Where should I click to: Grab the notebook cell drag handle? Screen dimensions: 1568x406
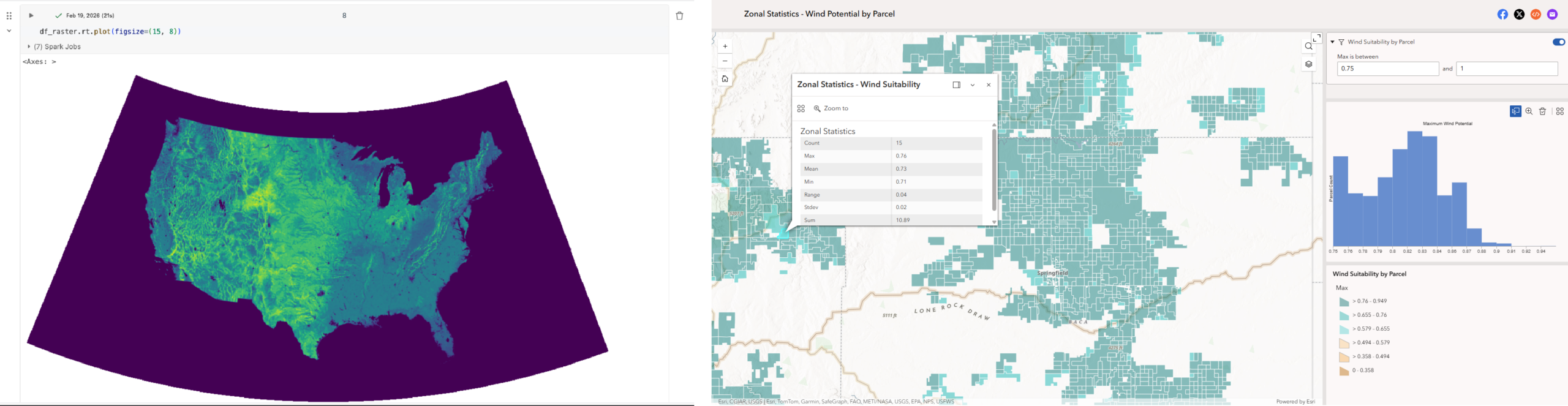pos(9,16)
